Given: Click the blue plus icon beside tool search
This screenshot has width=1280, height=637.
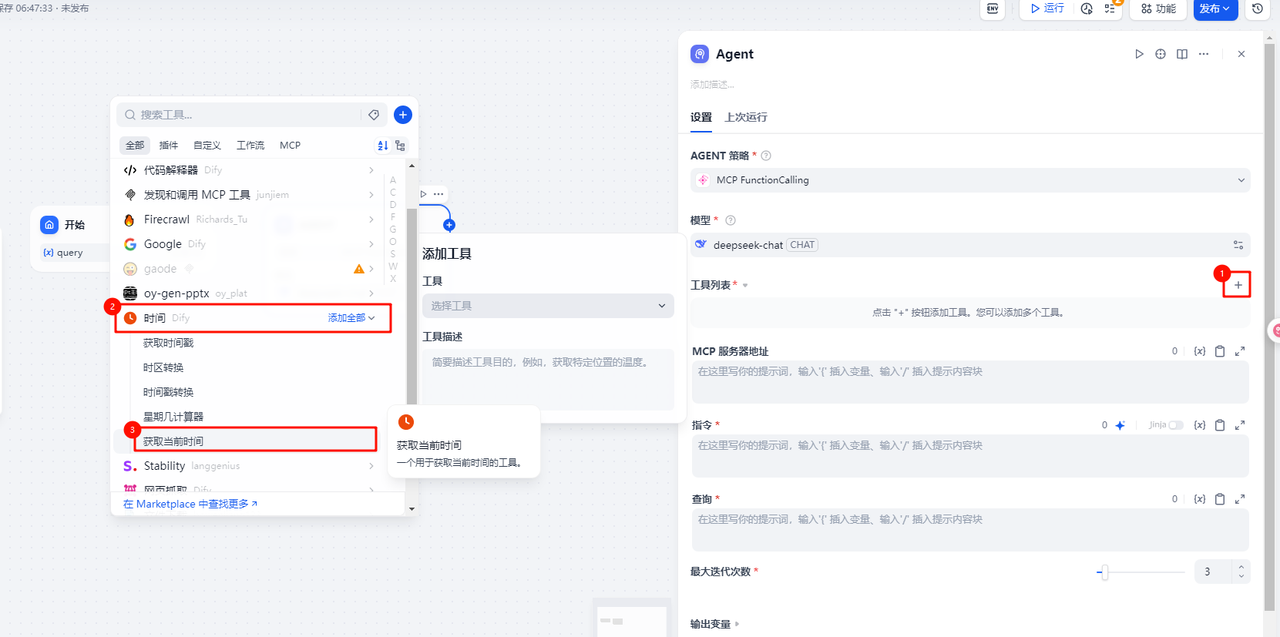Looking at the screenshot, I should (402, 115).
